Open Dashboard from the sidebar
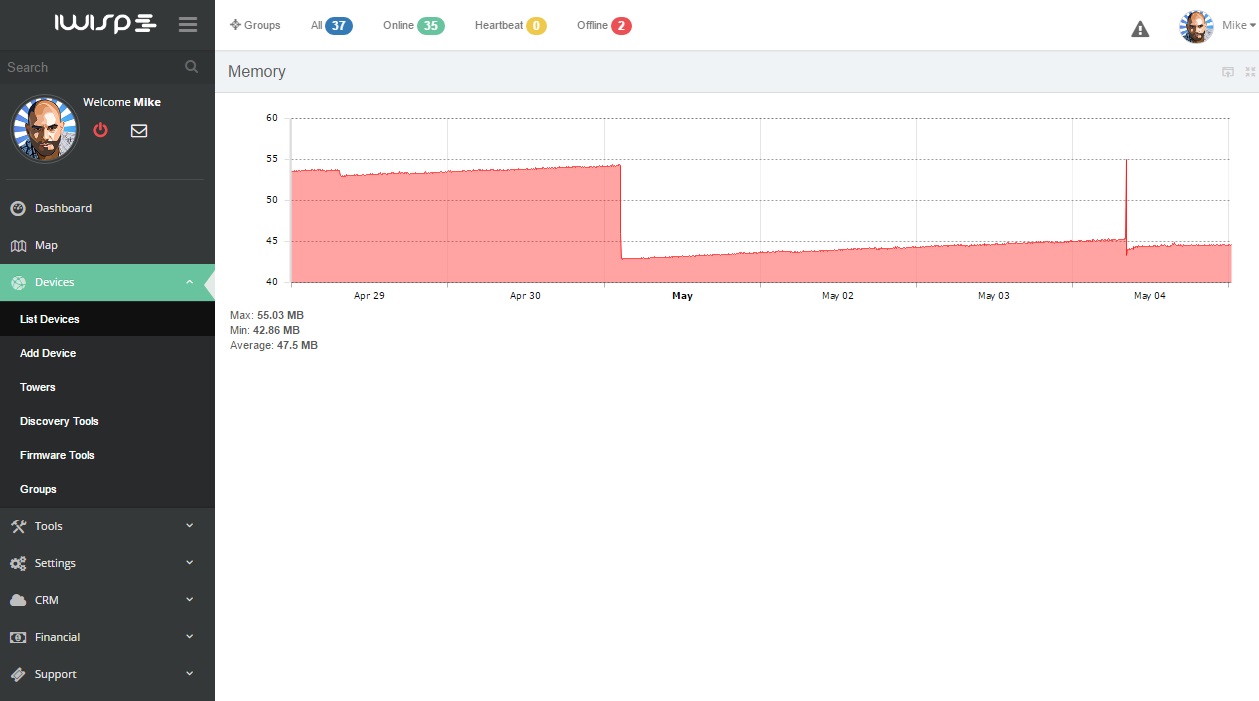Viewport: 1259px width, 701px height. (x=63, y=208)
